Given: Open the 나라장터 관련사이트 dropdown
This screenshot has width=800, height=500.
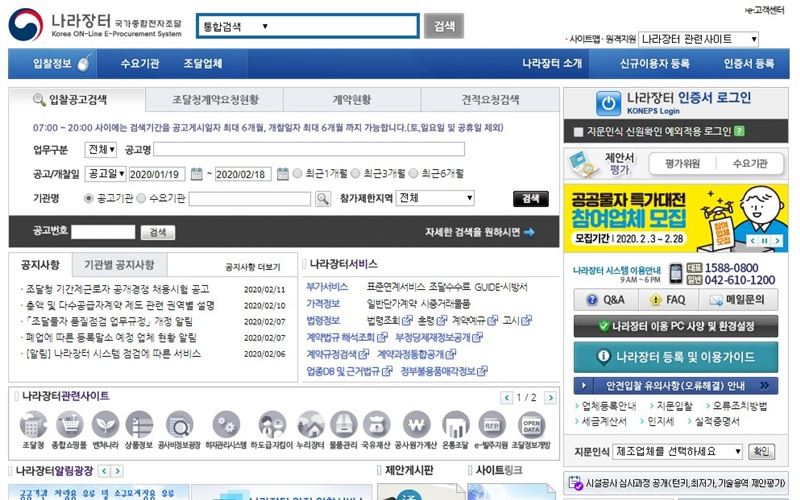Looking at the screenshot, I should pyautogui.click(x=698, y=39).
